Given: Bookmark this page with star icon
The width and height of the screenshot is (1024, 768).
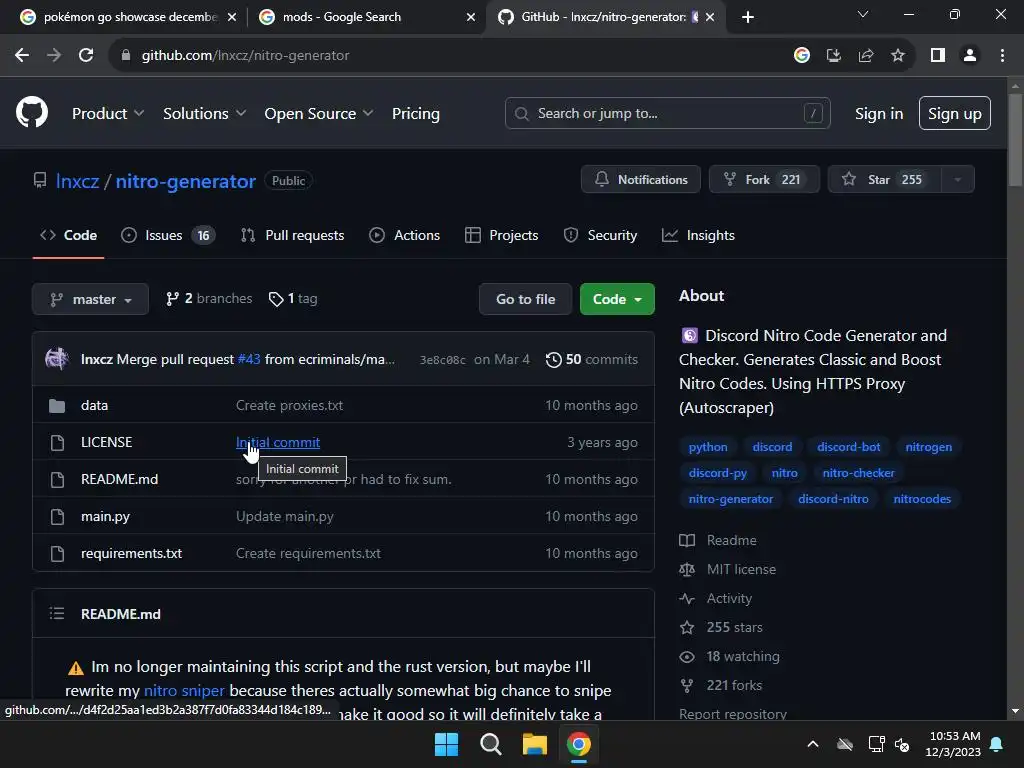Looking at the screenshot, I should 898,56.
